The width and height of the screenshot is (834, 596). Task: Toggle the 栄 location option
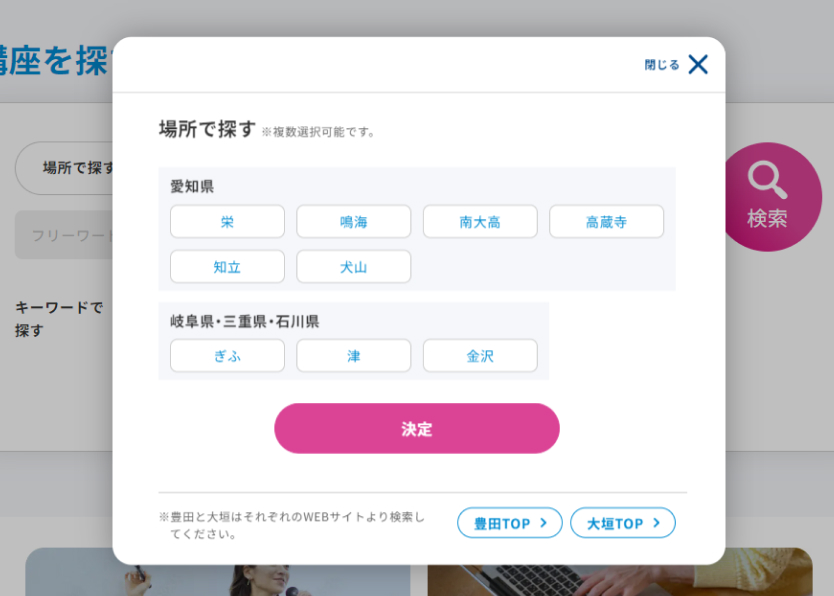point(227,222)
